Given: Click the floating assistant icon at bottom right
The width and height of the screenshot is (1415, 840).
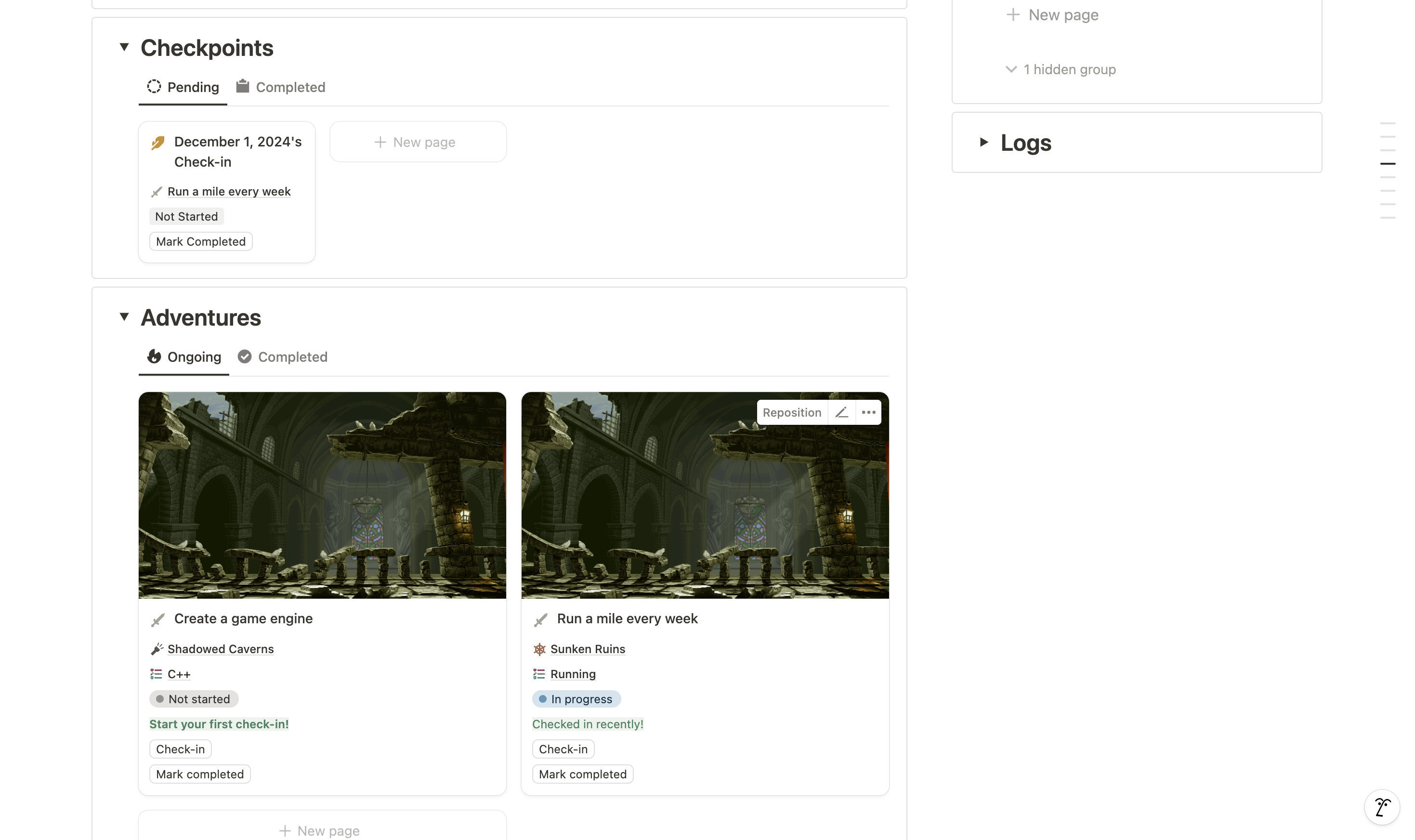Looking at the screenshot, I should (x=1382, y=807).
